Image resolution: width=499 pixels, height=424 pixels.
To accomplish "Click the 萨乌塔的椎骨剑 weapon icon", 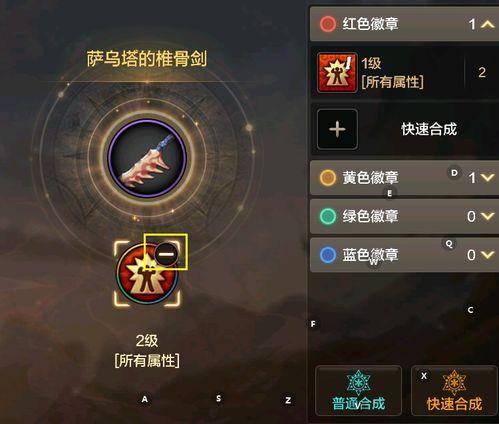I will [x=147, y=159].
